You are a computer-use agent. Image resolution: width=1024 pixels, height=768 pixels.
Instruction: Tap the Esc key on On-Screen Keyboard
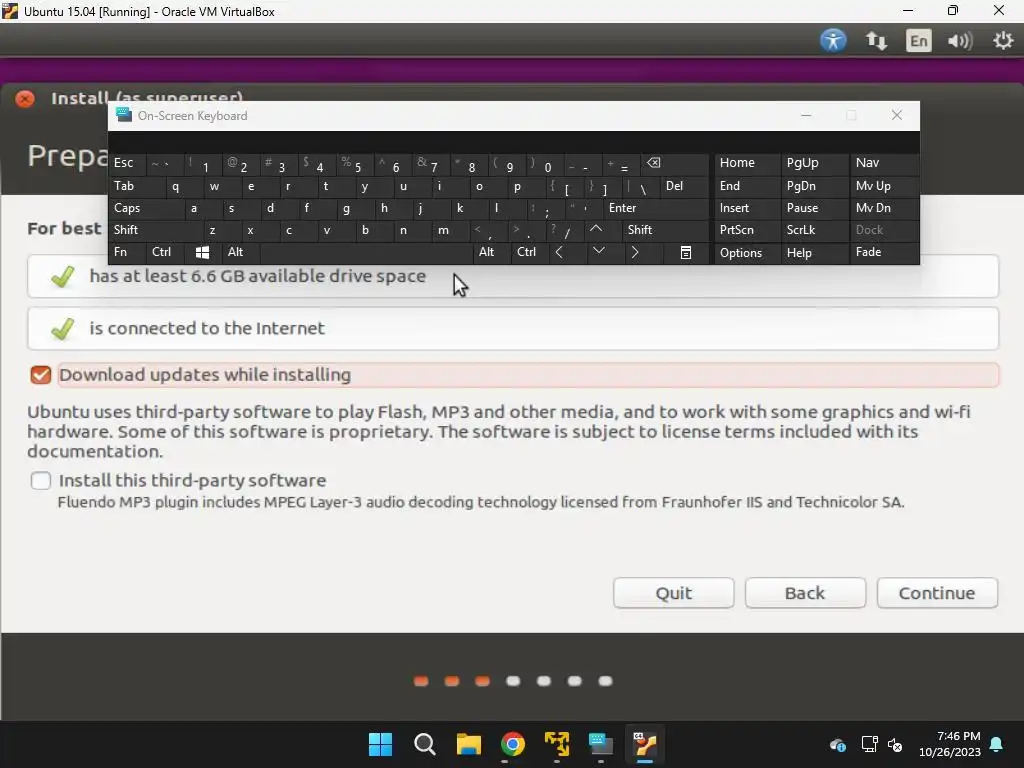click(x=127, y=163)
